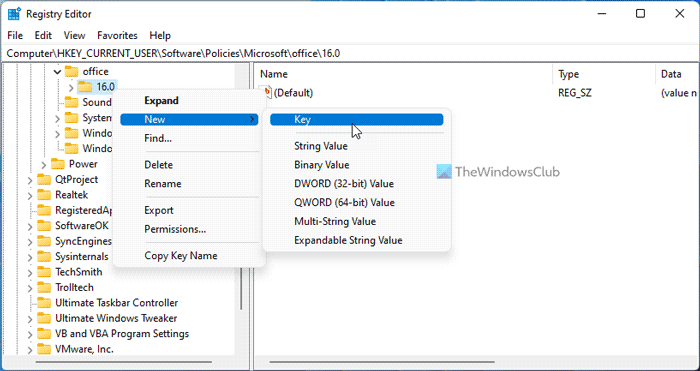Click the QtProject folder icon
700x371 pixels.
(44, 179)
